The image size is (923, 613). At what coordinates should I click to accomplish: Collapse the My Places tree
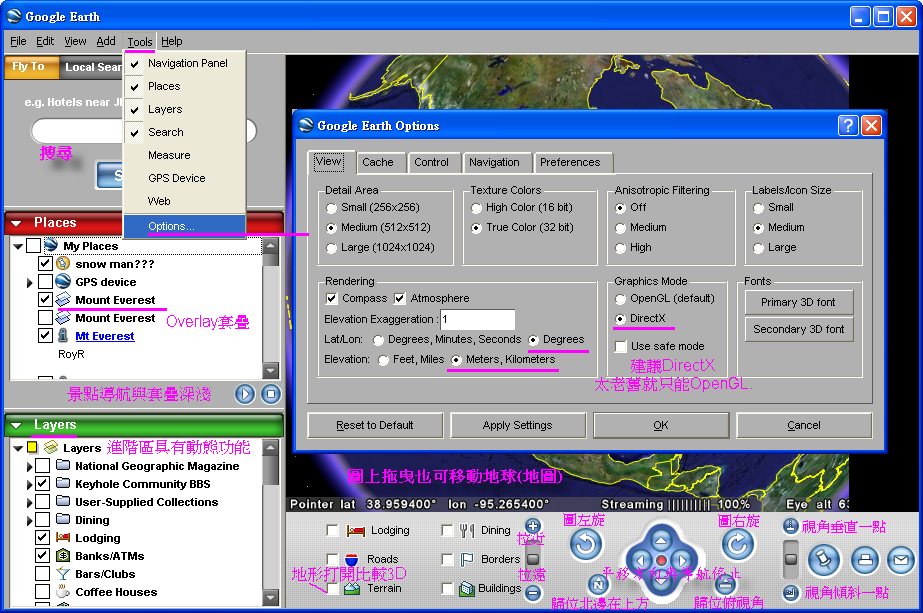[x=18, y=246]
